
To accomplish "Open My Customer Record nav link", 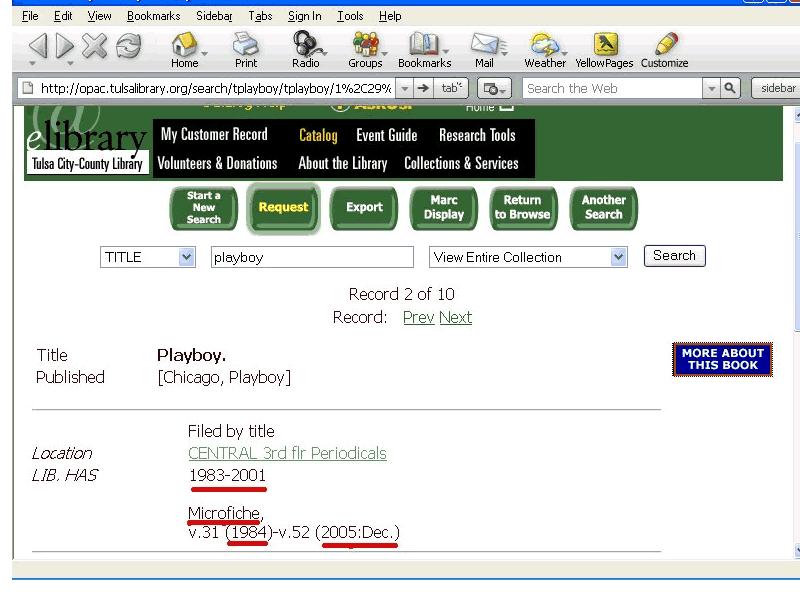I will coord(214,134).
